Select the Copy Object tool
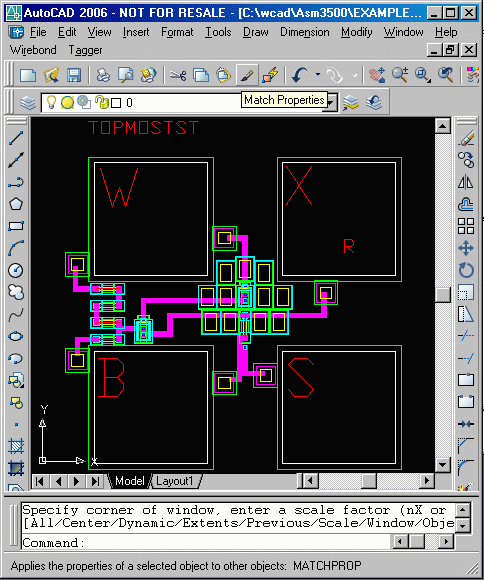This screenshot has height=580, width=484. click(466, 160)
